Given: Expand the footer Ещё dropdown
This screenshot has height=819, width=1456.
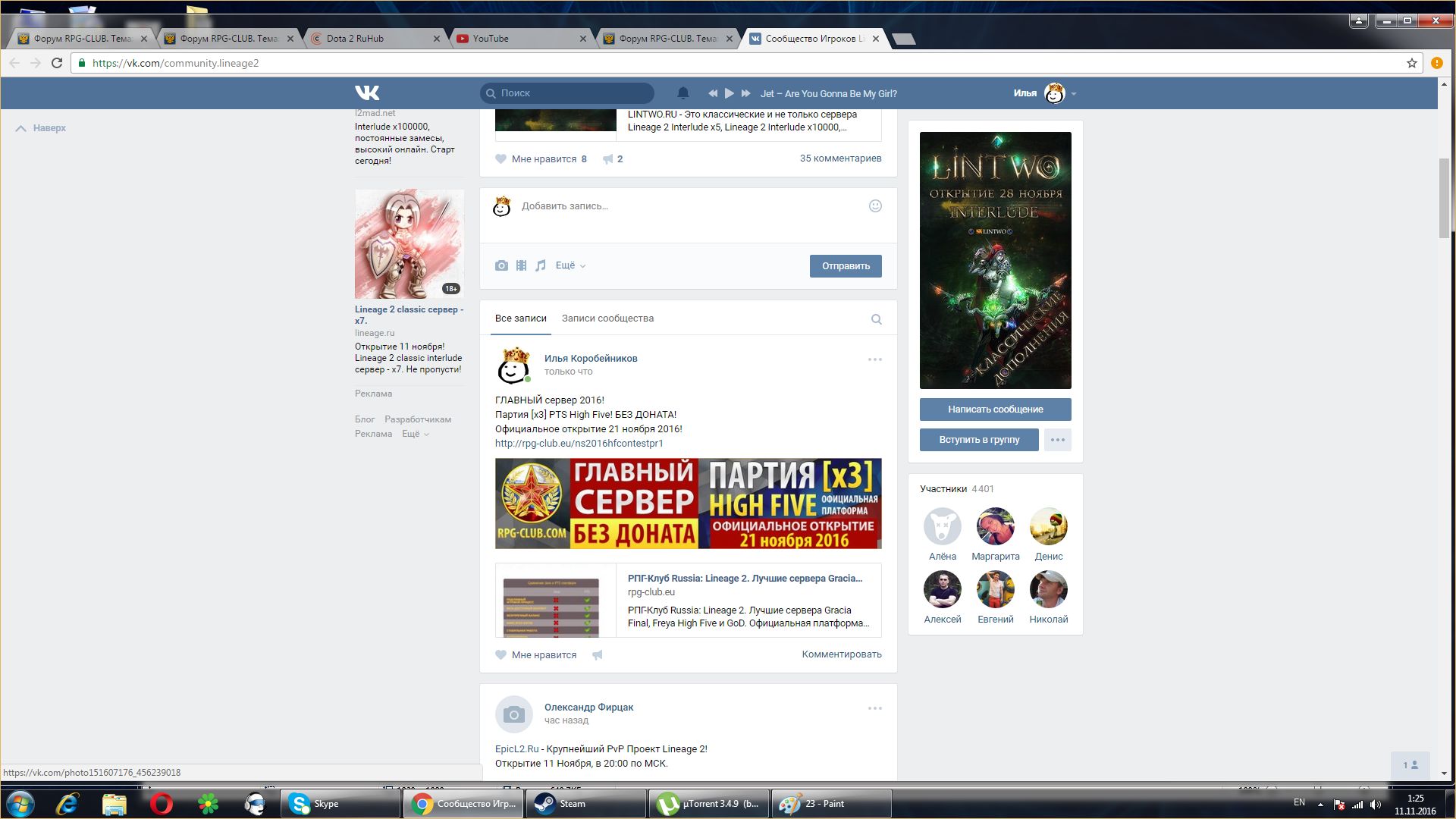Looking at the screenshot, I should [x=416, y=434].
